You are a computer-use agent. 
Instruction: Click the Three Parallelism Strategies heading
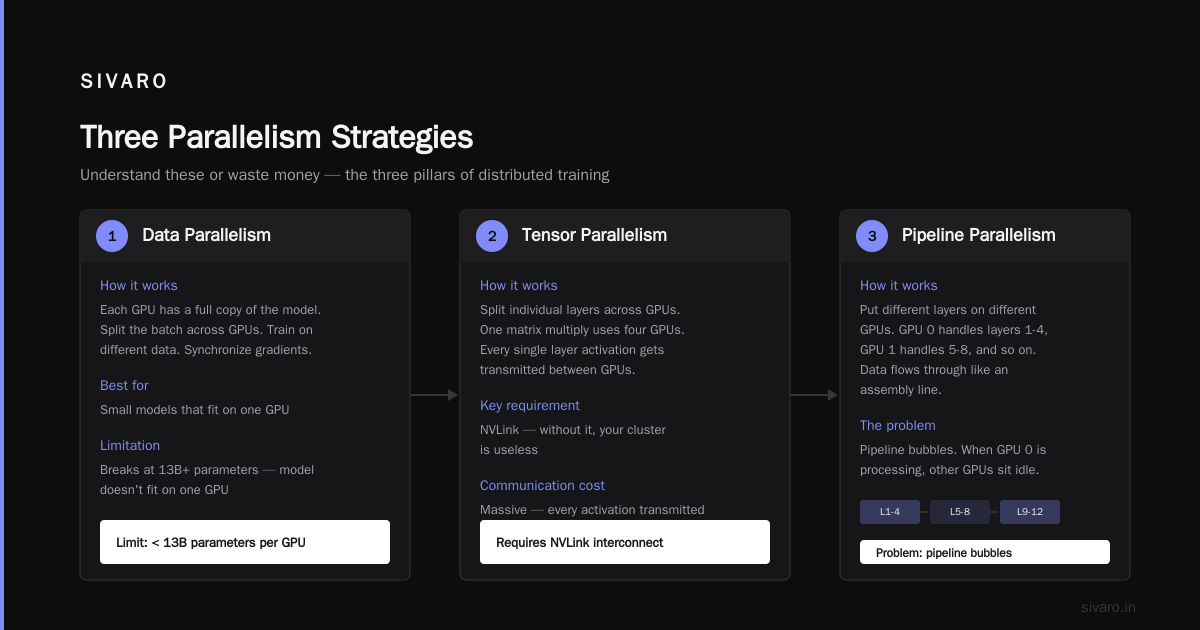pos(277,137)
